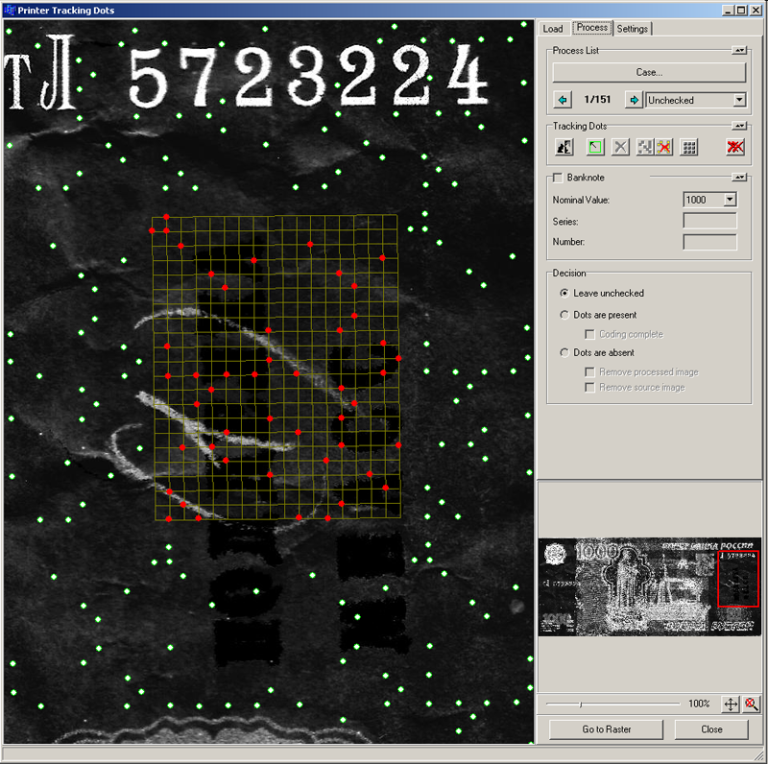Click the red-crossed yellow dots icon

pyautogui.click(x=663, y=147)
